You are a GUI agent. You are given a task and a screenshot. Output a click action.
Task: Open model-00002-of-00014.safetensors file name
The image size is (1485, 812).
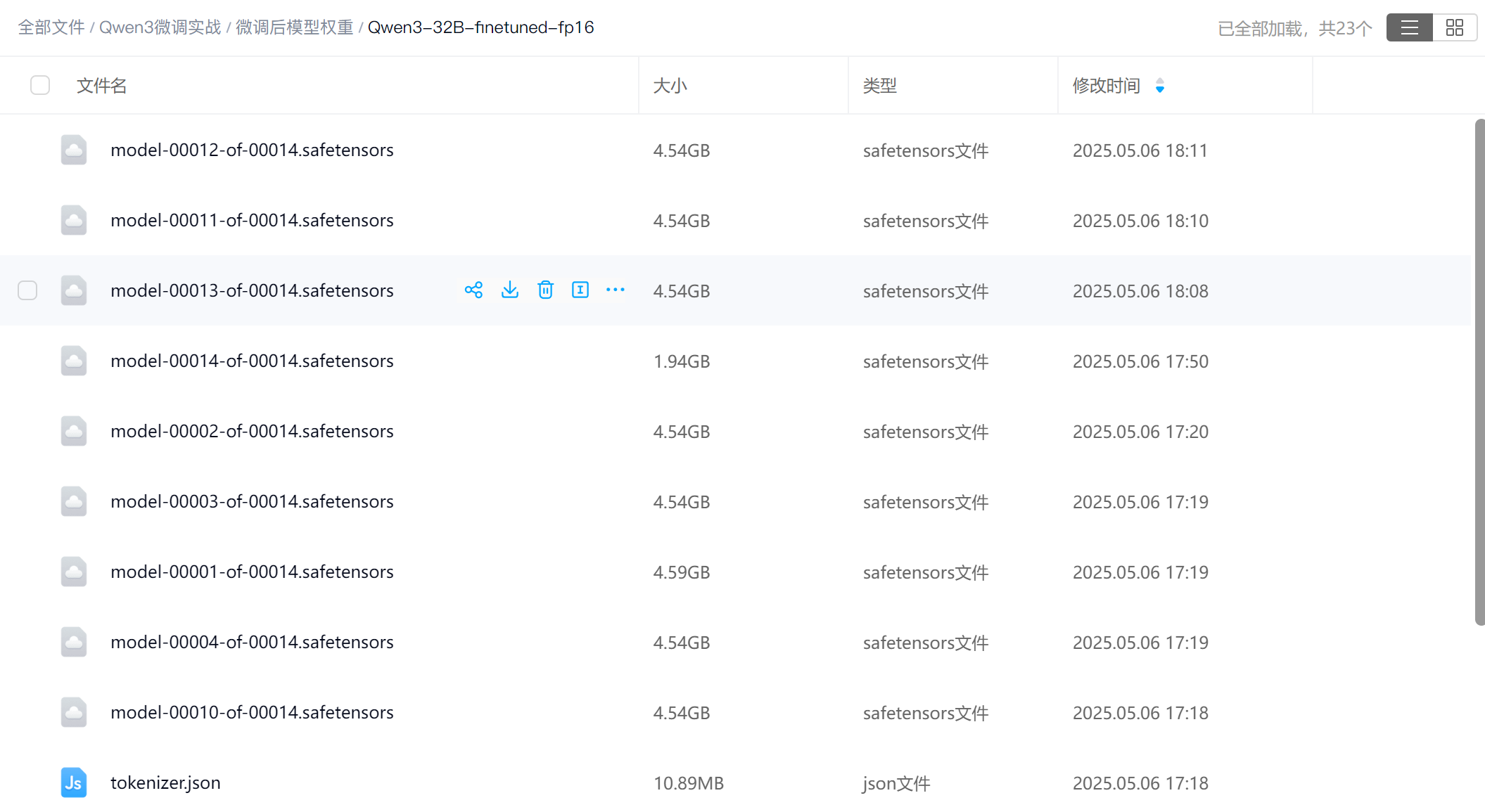click(x=252, y=431)
